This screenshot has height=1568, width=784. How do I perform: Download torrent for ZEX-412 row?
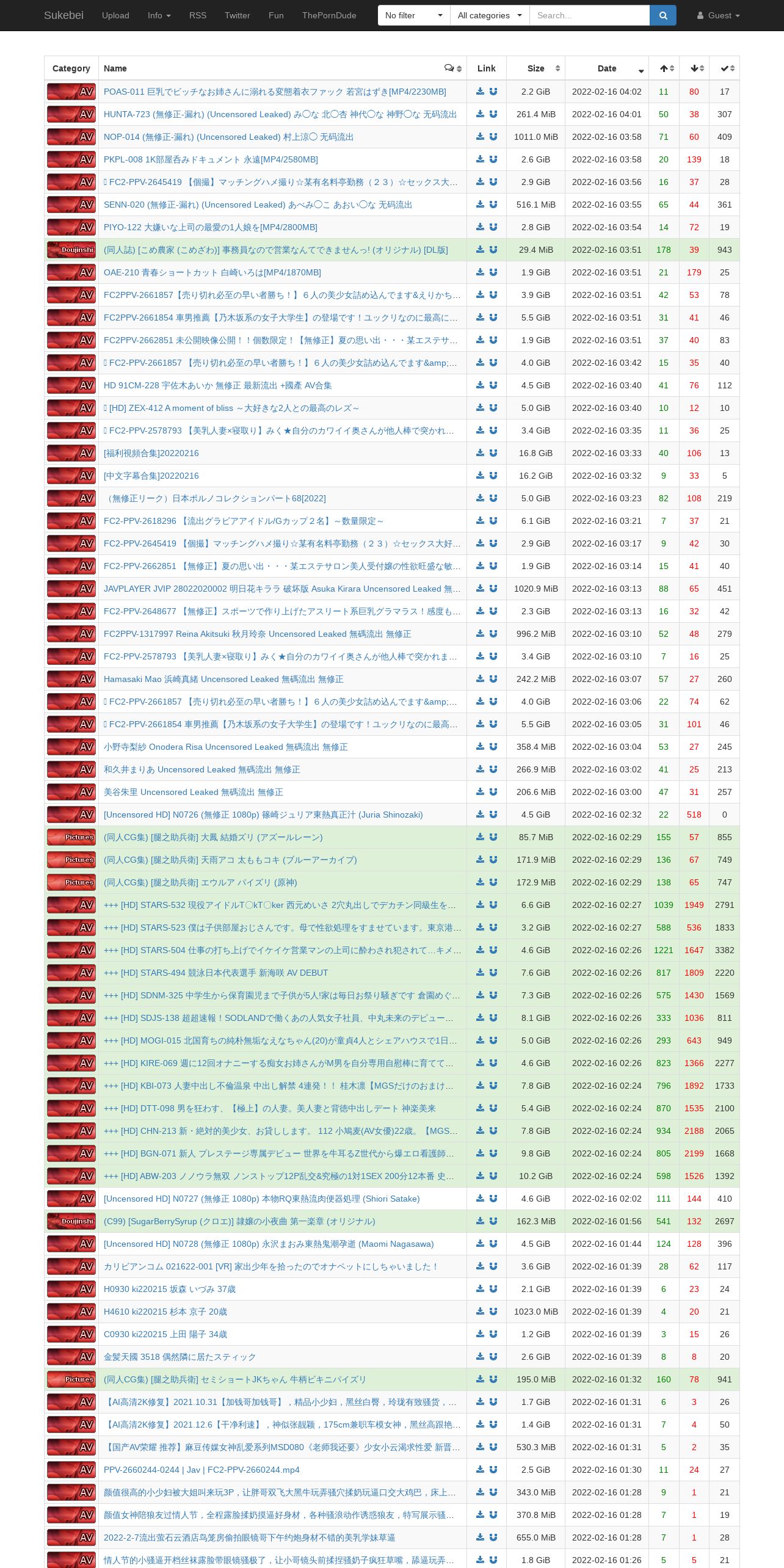(480, 408)
